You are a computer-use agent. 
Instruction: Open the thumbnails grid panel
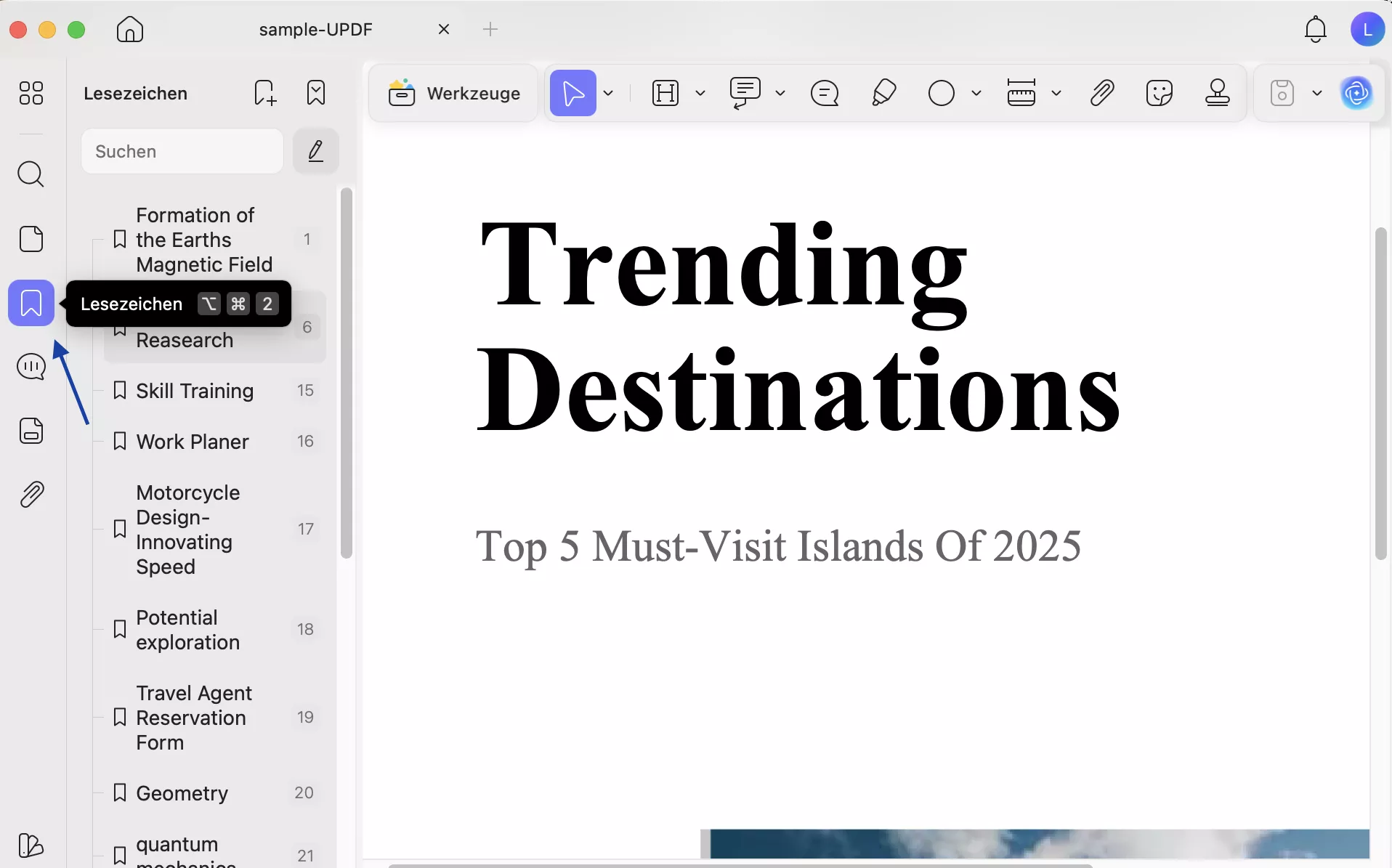(x=31, y=93)
